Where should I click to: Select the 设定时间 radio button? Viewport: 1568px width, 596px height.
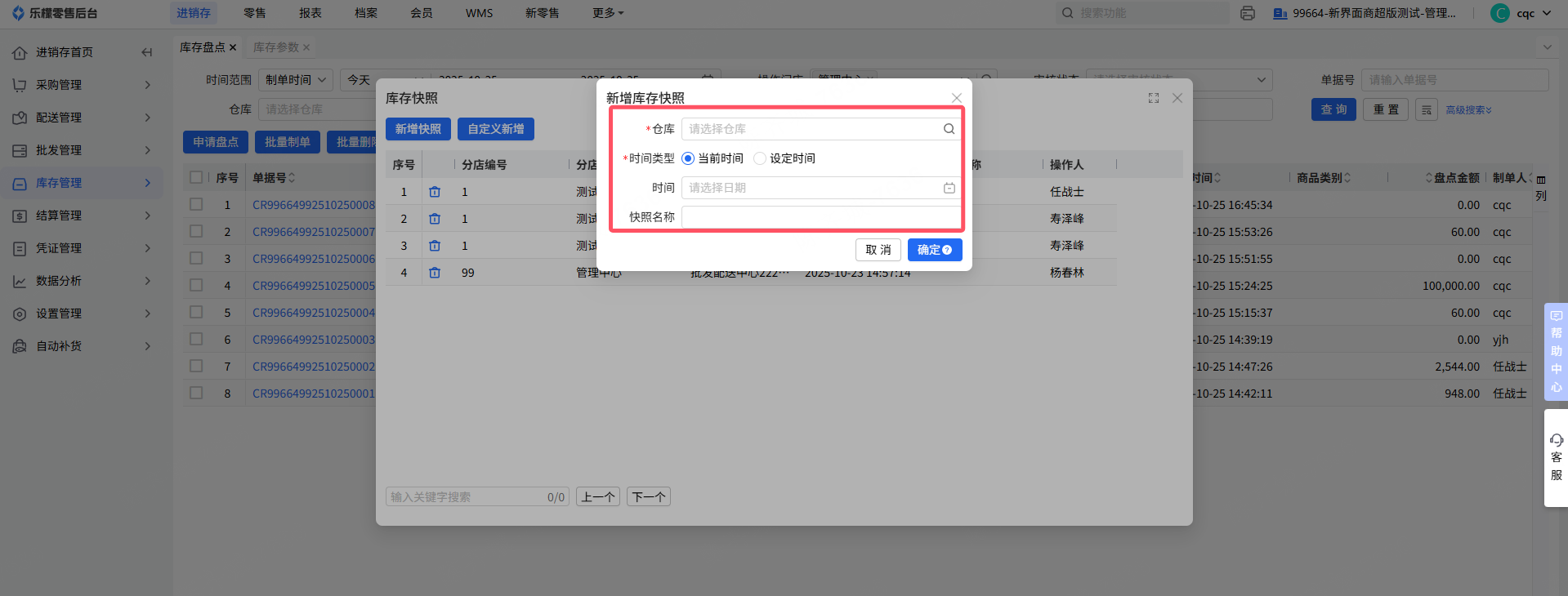(x=760, y=158)
